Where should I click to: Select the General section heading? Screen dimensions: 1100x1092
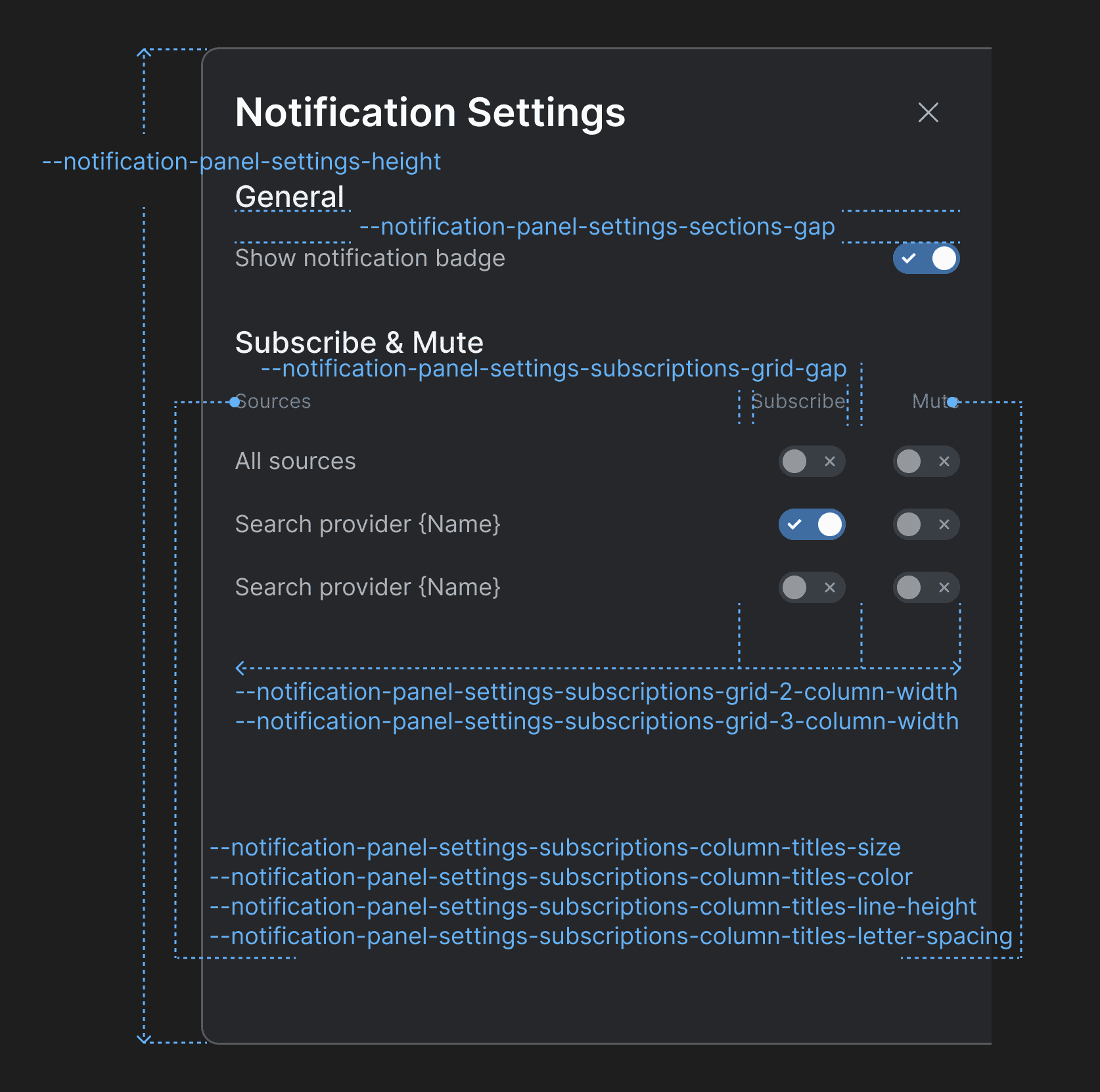(290, 196)
